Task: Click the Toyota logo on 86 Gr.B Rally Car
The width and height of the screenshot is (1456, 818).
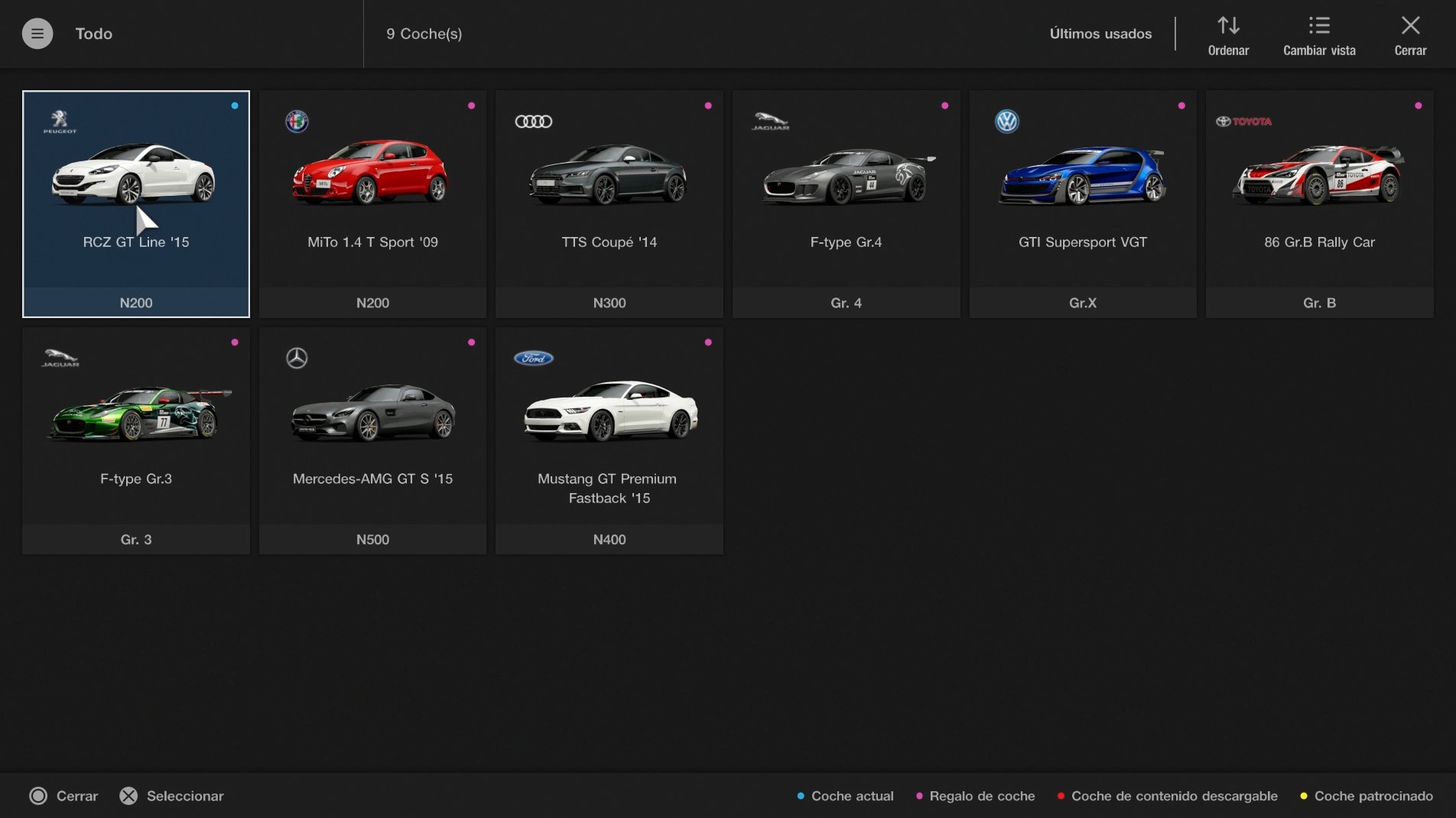Action: pos(1243,121)
